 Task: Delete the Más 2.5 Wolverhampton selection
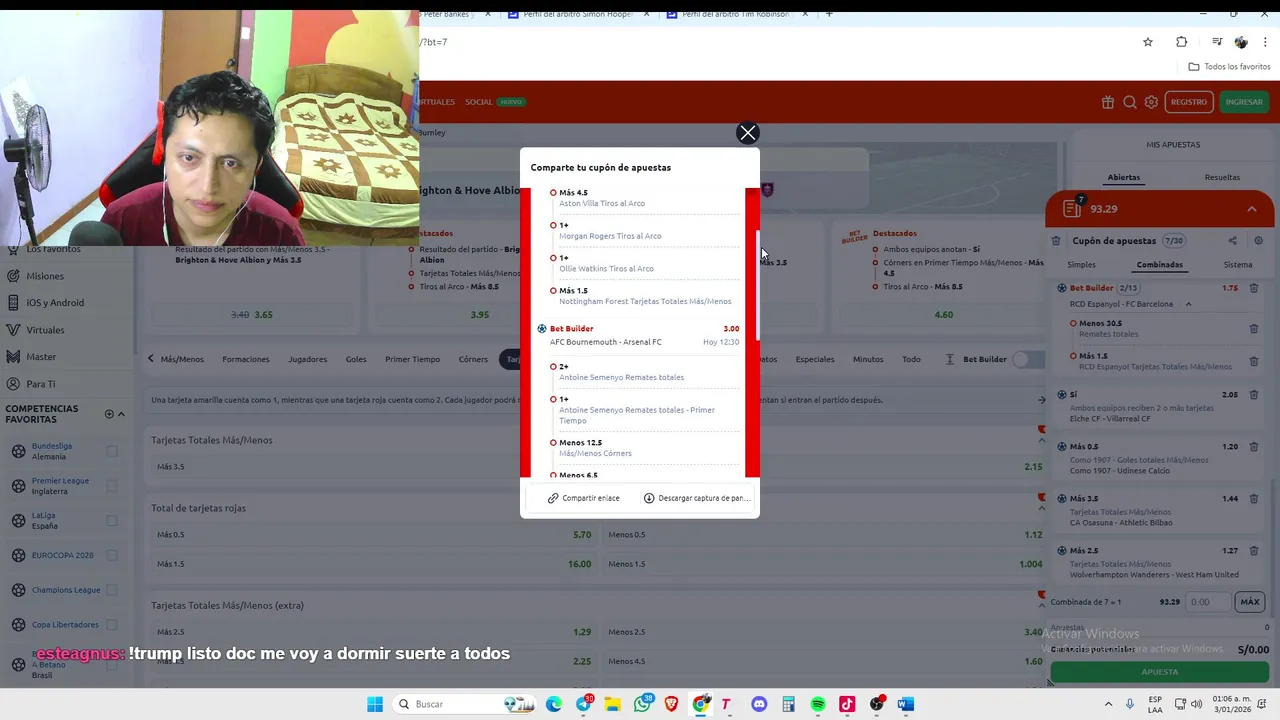point(1253,551)
